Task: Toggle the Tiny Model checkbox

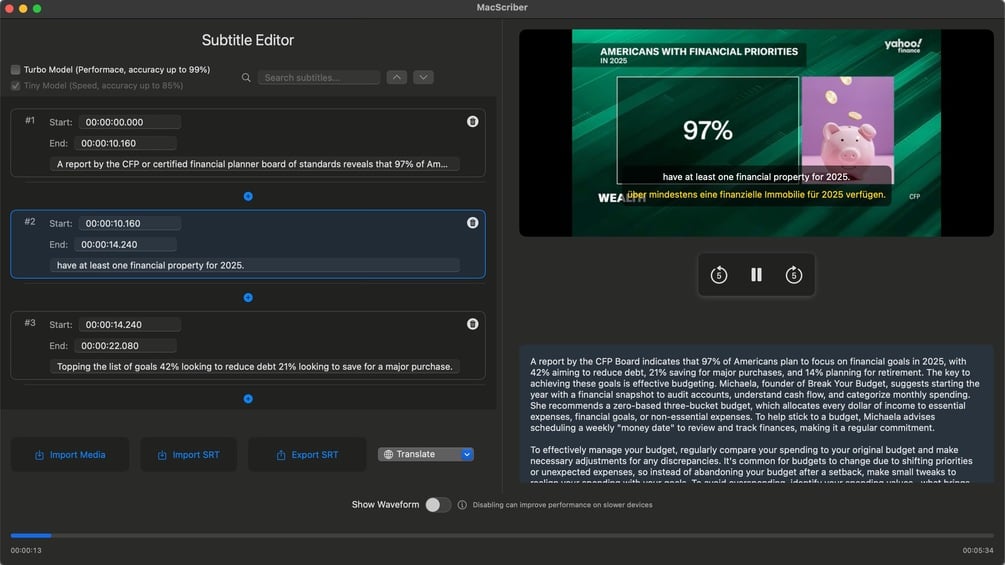Action: tap(15, 85)
